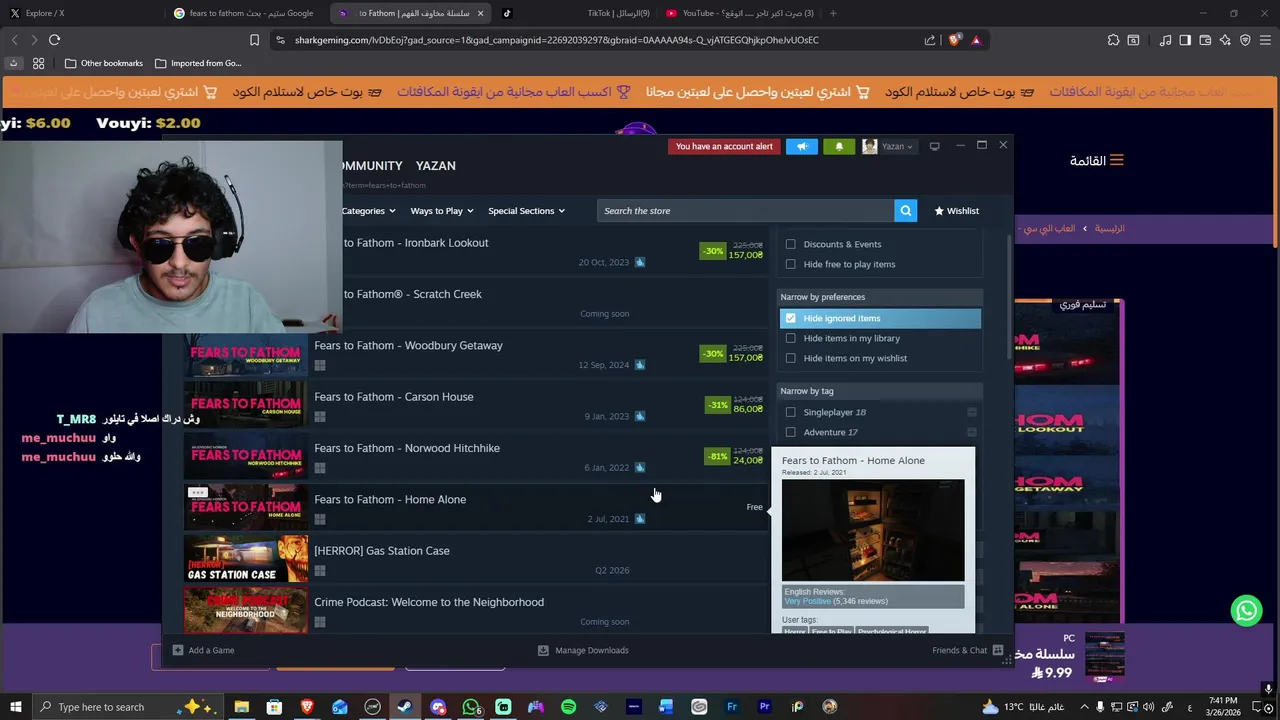Screen dimensions: 1280x720
Task: Open Fears to Fathom - Woodbury Getaway result
Action: (475, 353)
